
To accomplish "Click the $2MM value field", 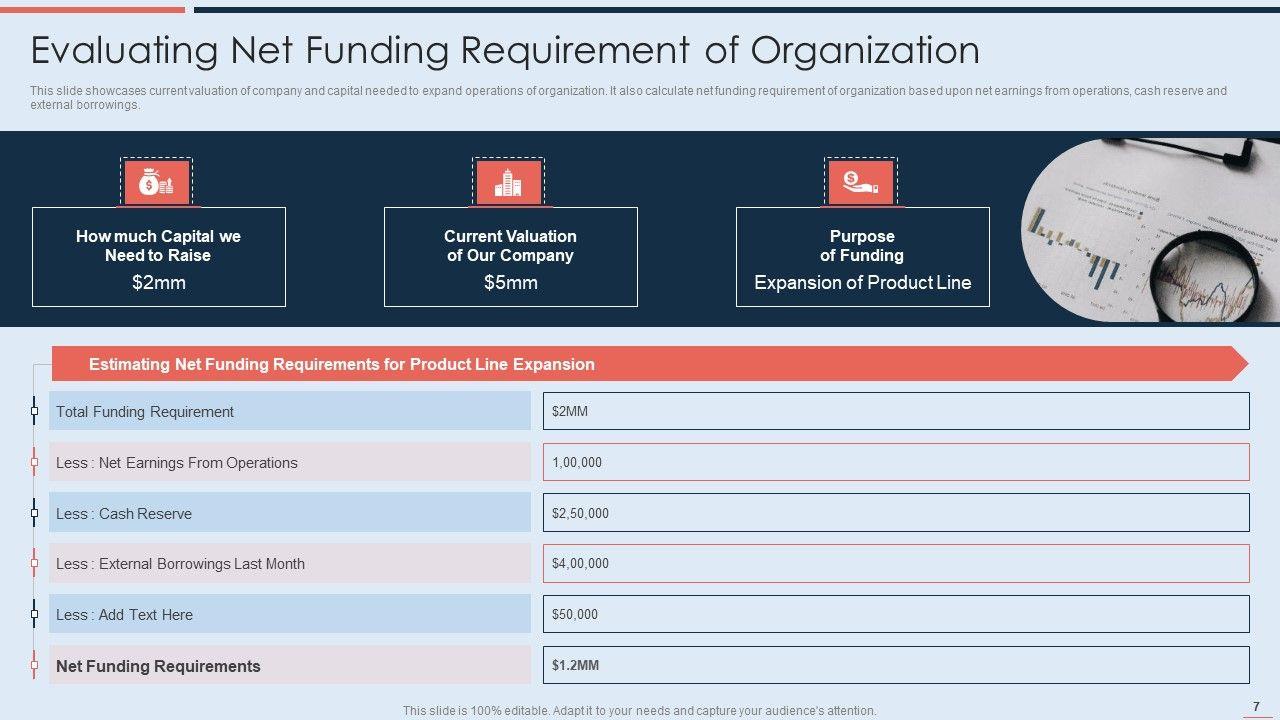I will pyautogui.click(x=895, y=411).
